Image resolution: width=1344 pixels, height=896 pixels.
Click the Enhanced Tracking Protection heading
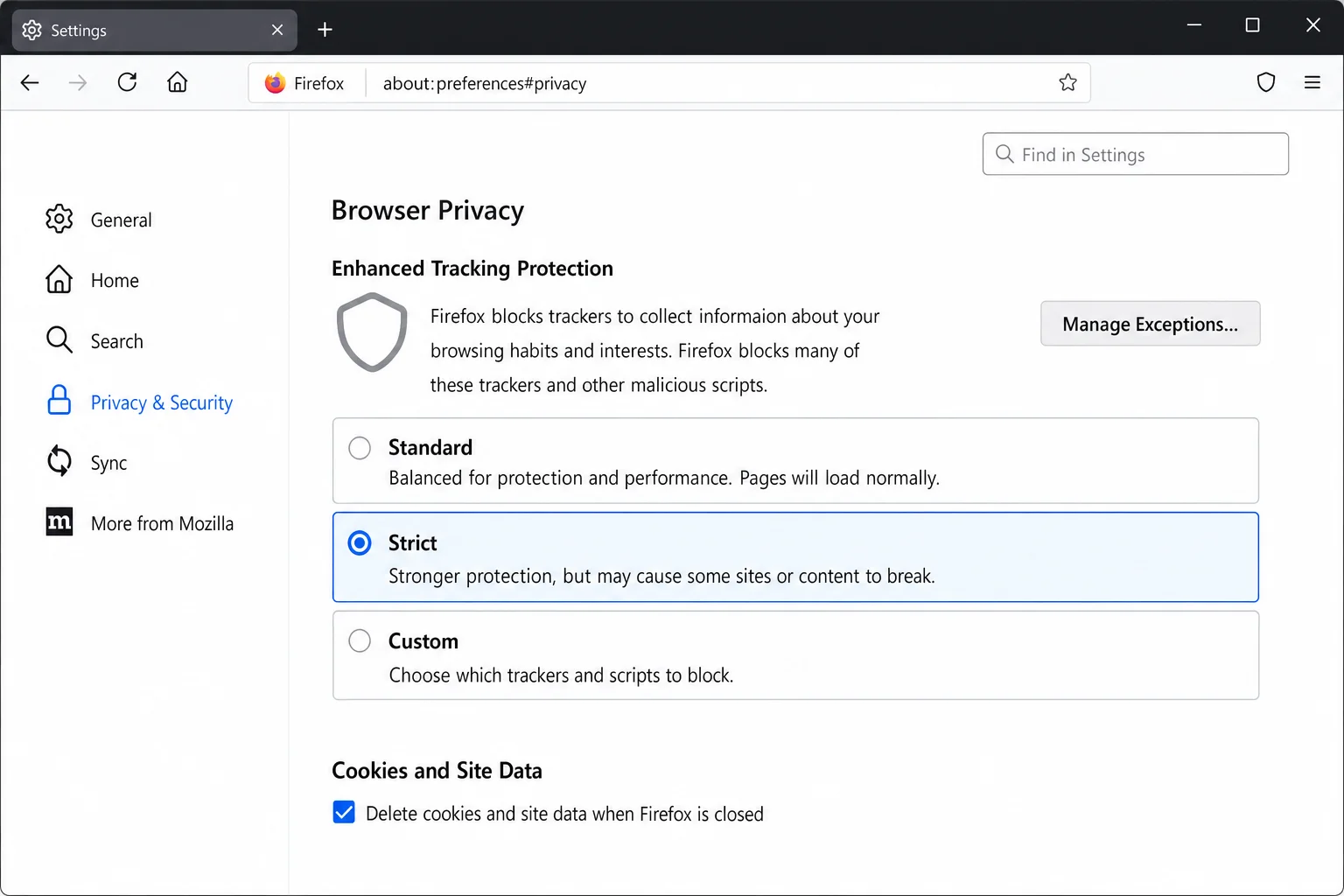[x=472, y=269]
